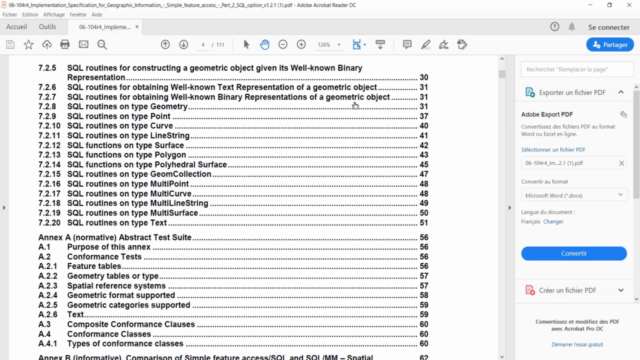Zoom out with the minus icon

coord(283,44)
